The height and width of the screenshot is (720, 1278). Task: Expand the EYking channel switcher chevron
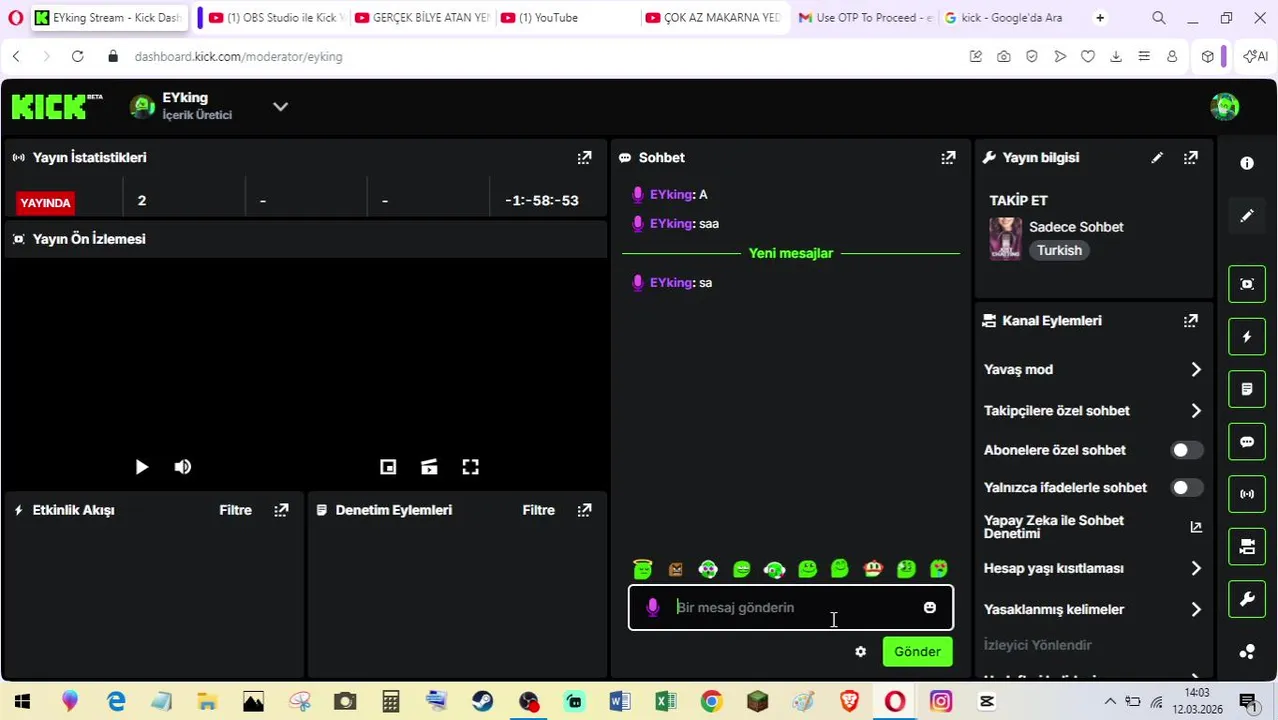(281, 106)
